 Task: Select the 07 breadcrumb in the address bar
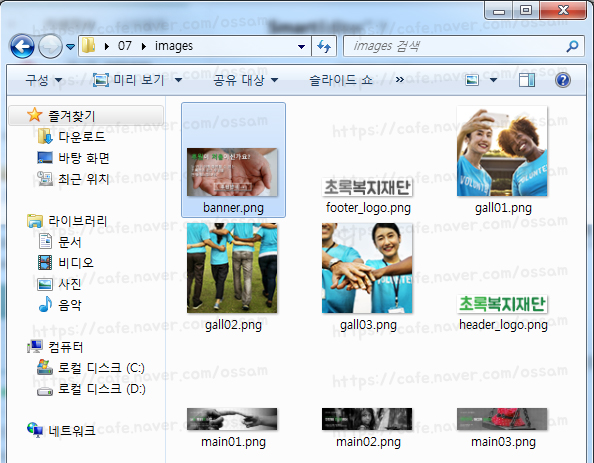tap(124, 46)
